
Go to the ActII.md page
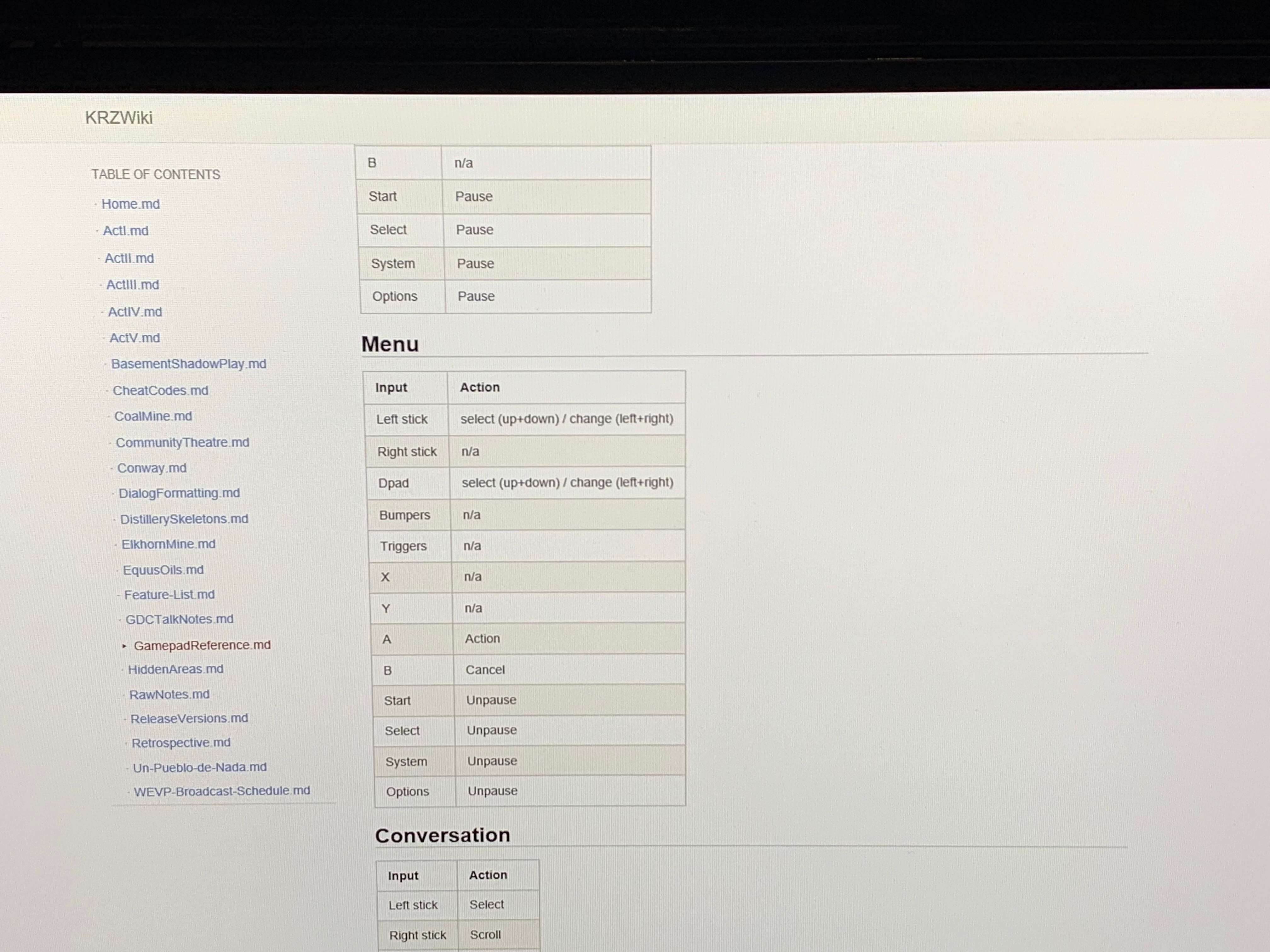click(x=129, y=258)
